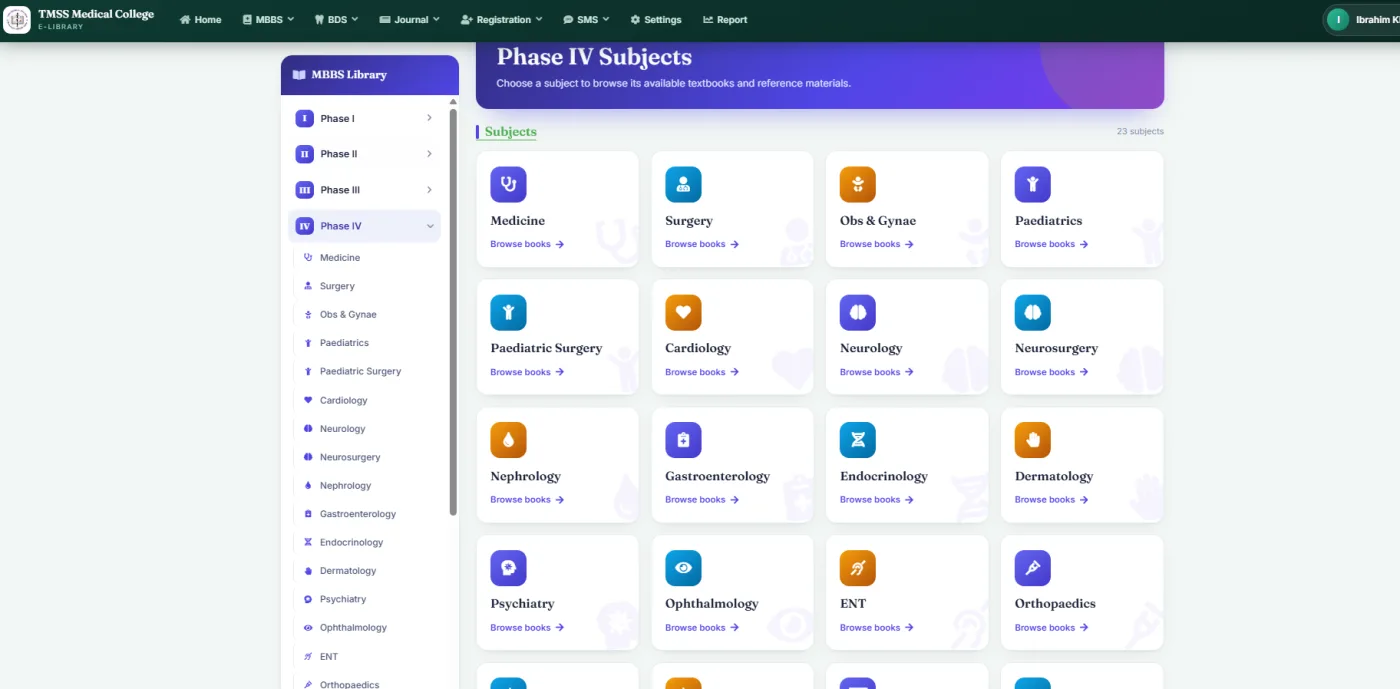Expand Phase III sidebar section
Image resolution: width=1400 pixels, height=689 pixels.
pyautogui.click(x=364, y=190)
